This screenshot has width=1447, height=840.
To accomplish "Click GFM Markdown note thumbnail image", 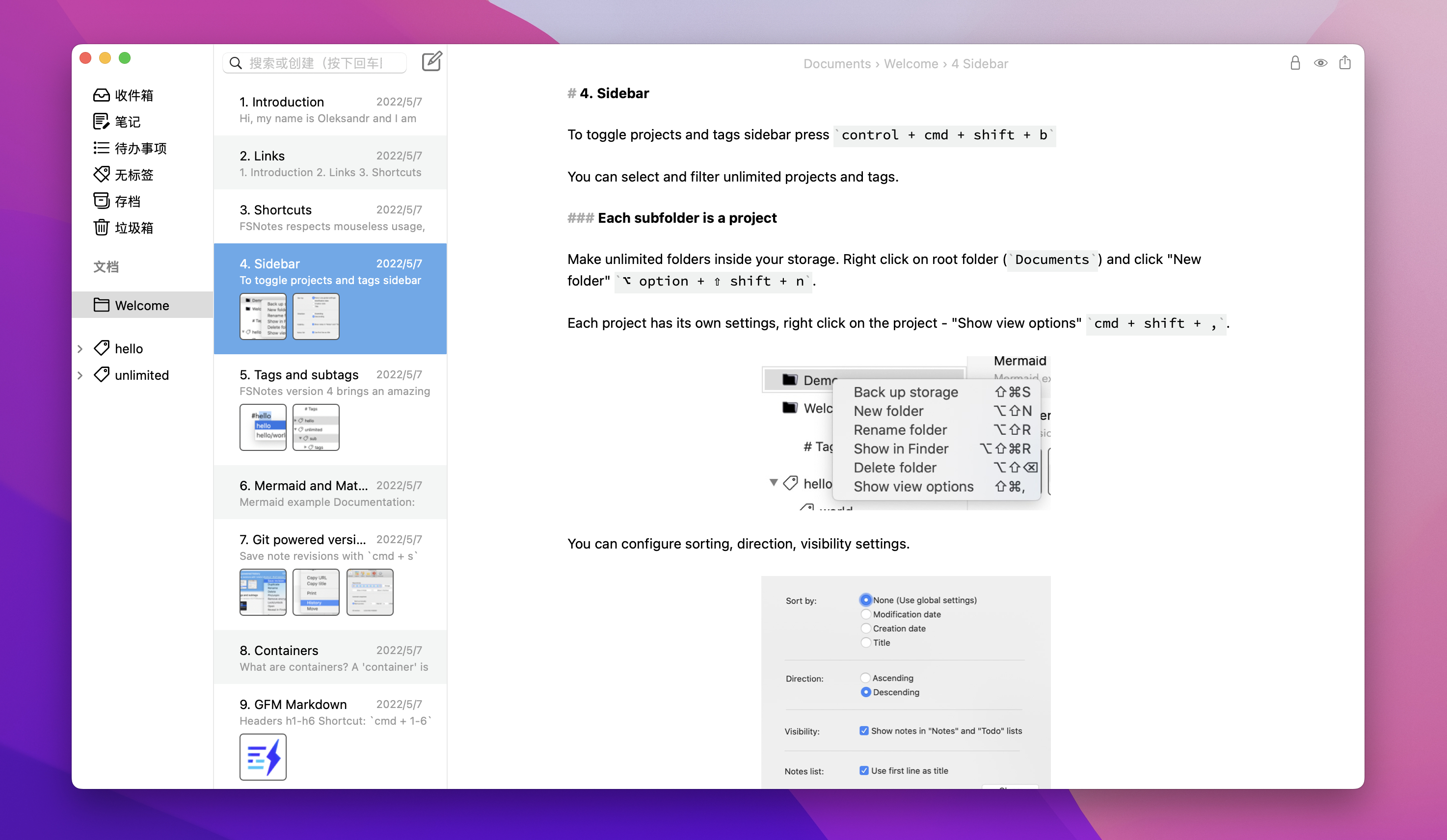I will [263, 757].
